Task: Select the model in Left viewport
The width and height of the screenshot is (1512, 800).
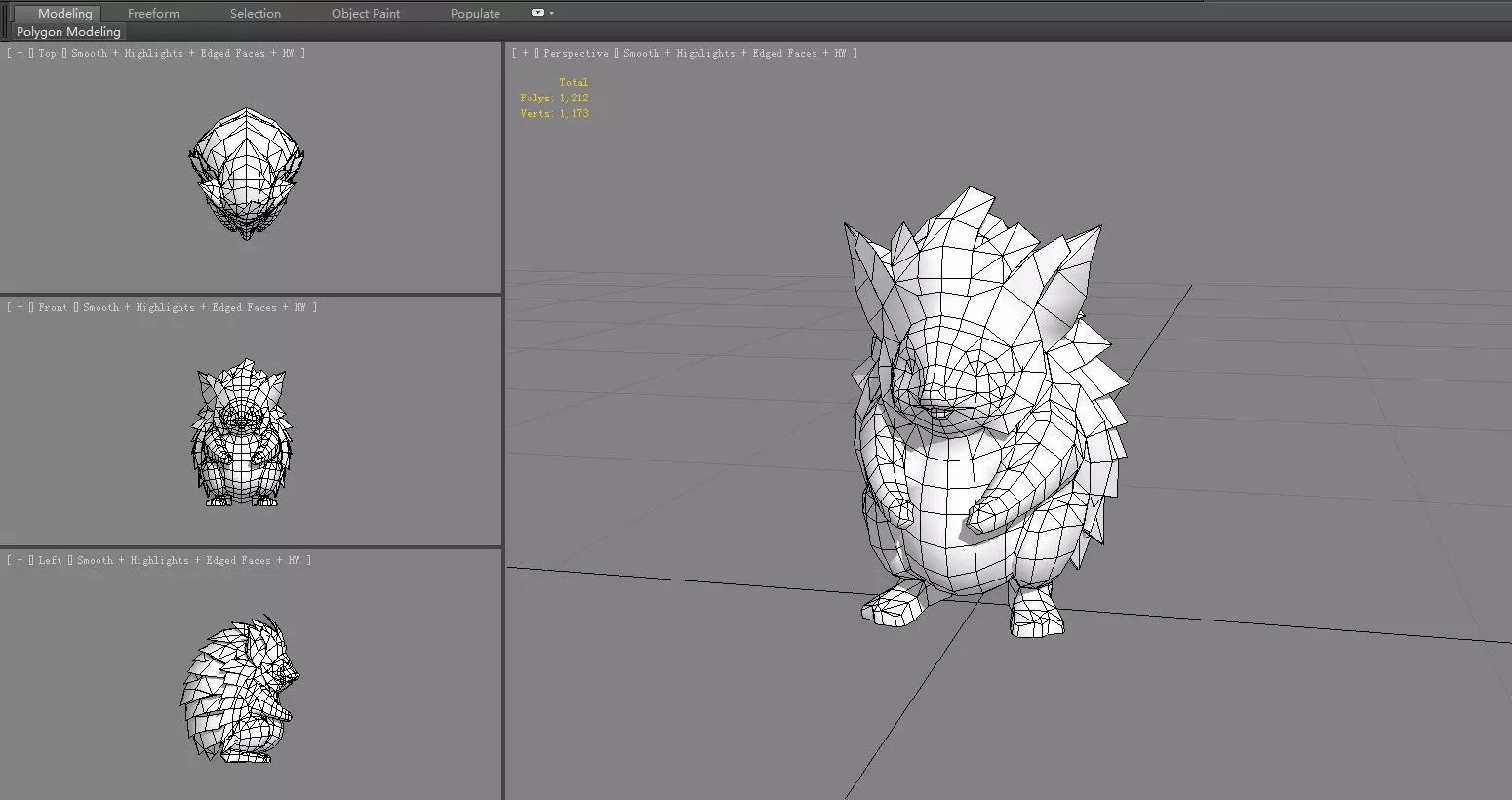Action: [241, 689]
